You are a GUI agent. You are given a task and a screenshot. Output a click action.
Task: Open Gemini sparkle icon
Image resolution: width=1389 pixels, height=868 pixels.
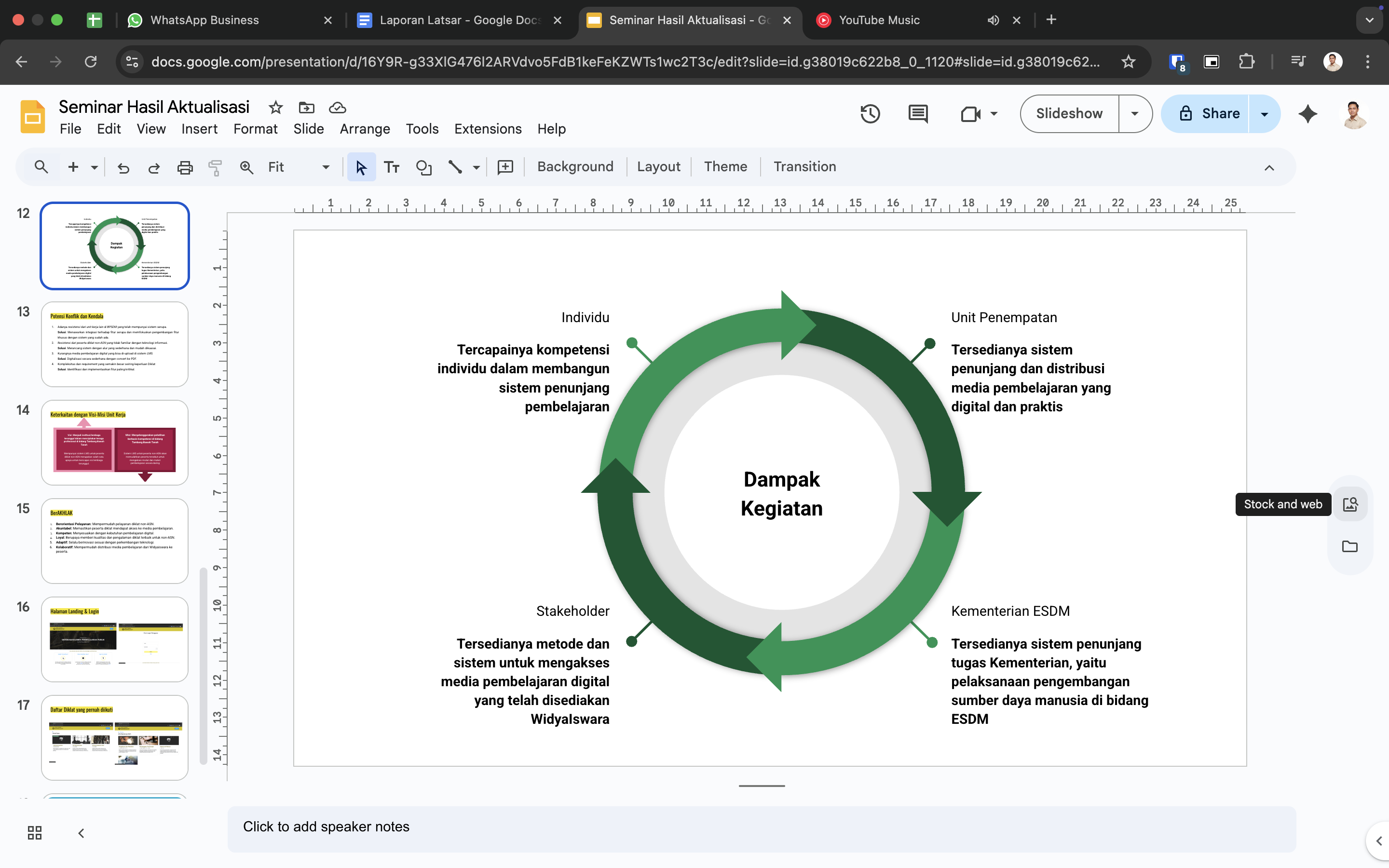1307,114
